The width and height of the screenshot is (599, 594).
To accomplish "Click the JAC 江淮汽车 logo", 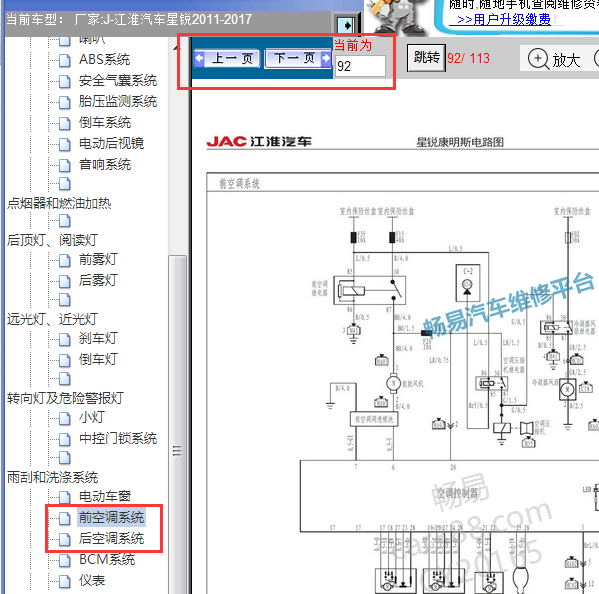I will (x=259, y=142).
